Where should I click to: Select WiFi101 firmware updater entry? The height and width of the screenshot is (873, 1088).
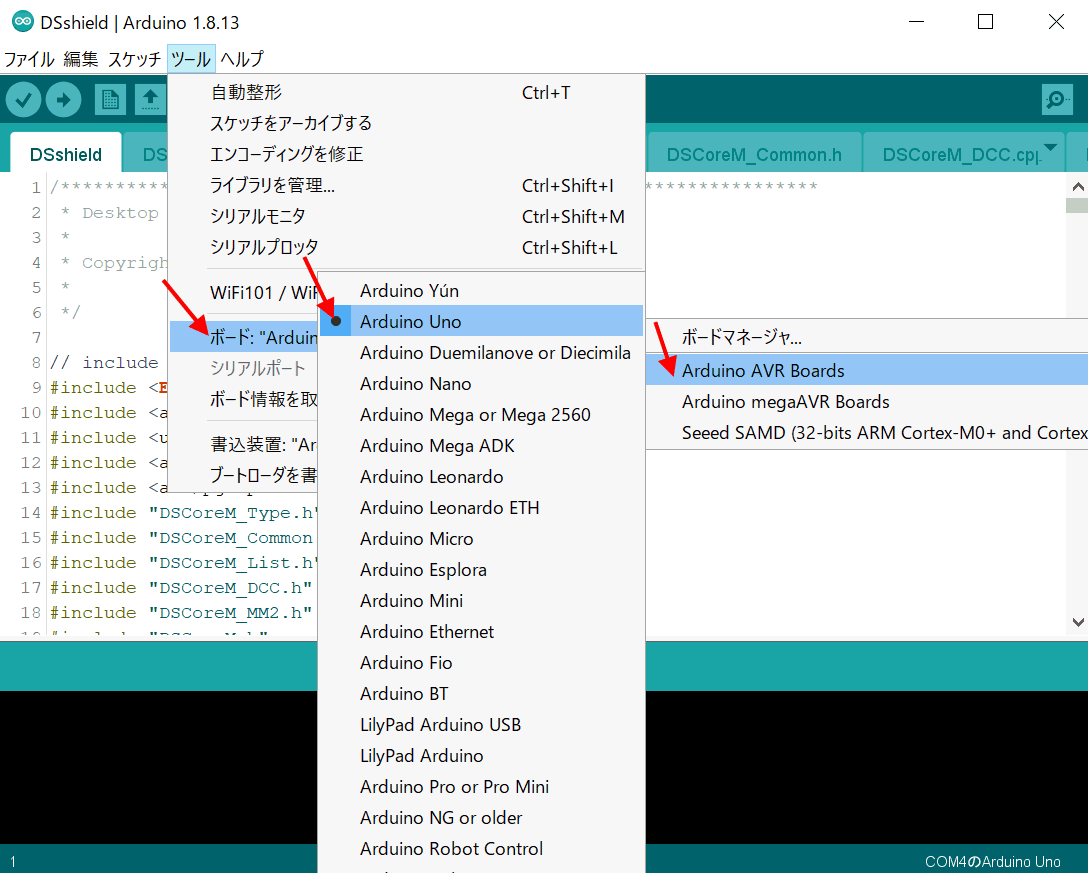[x=244, y=292]
